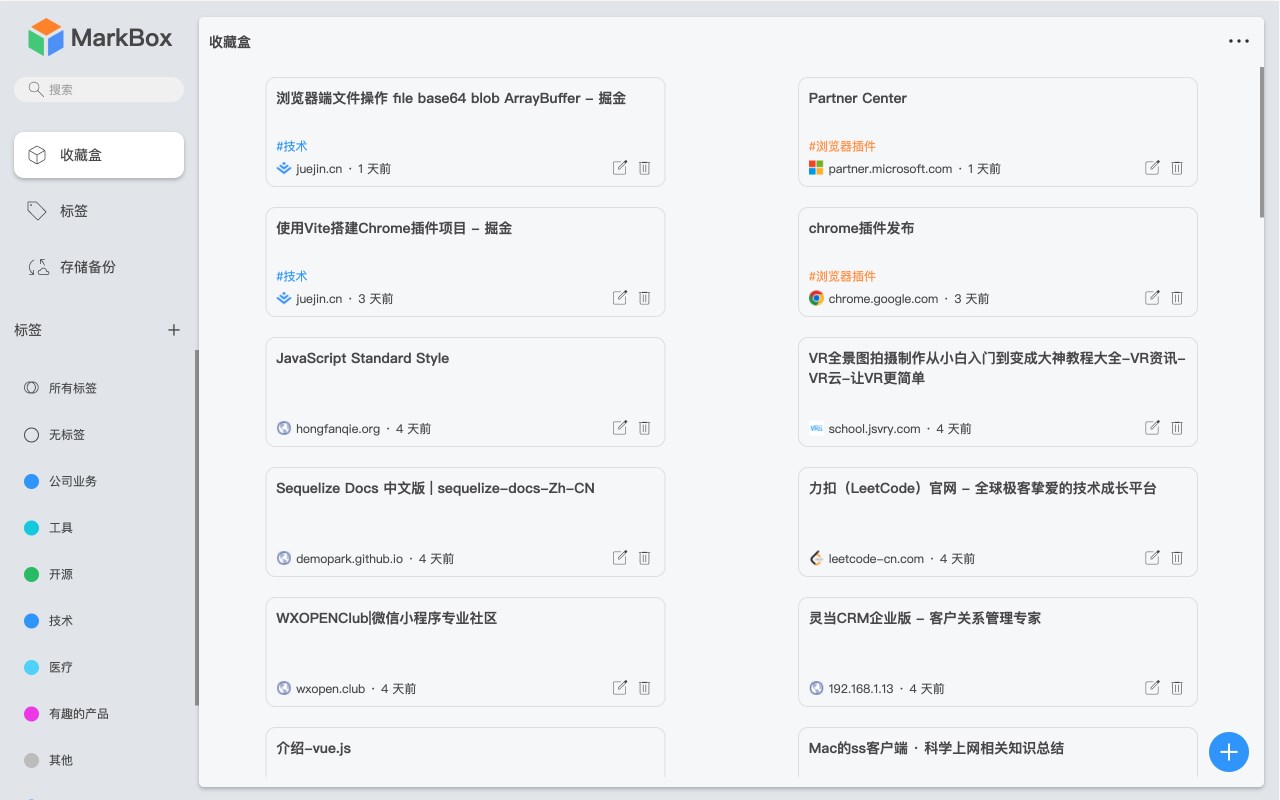
Task: Click the blue add bookmark button
Action: coord(1229,752)
